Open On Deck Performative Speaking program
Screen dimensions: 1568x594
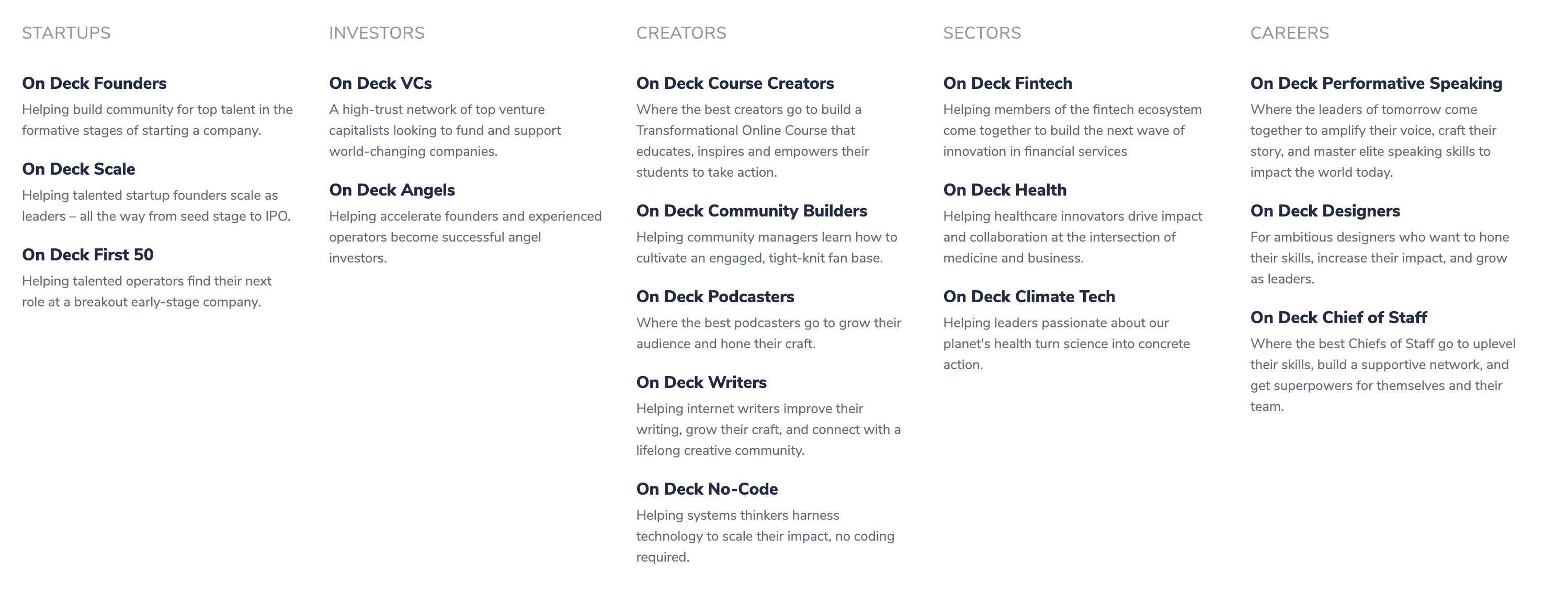click(x=1376, y=83)
